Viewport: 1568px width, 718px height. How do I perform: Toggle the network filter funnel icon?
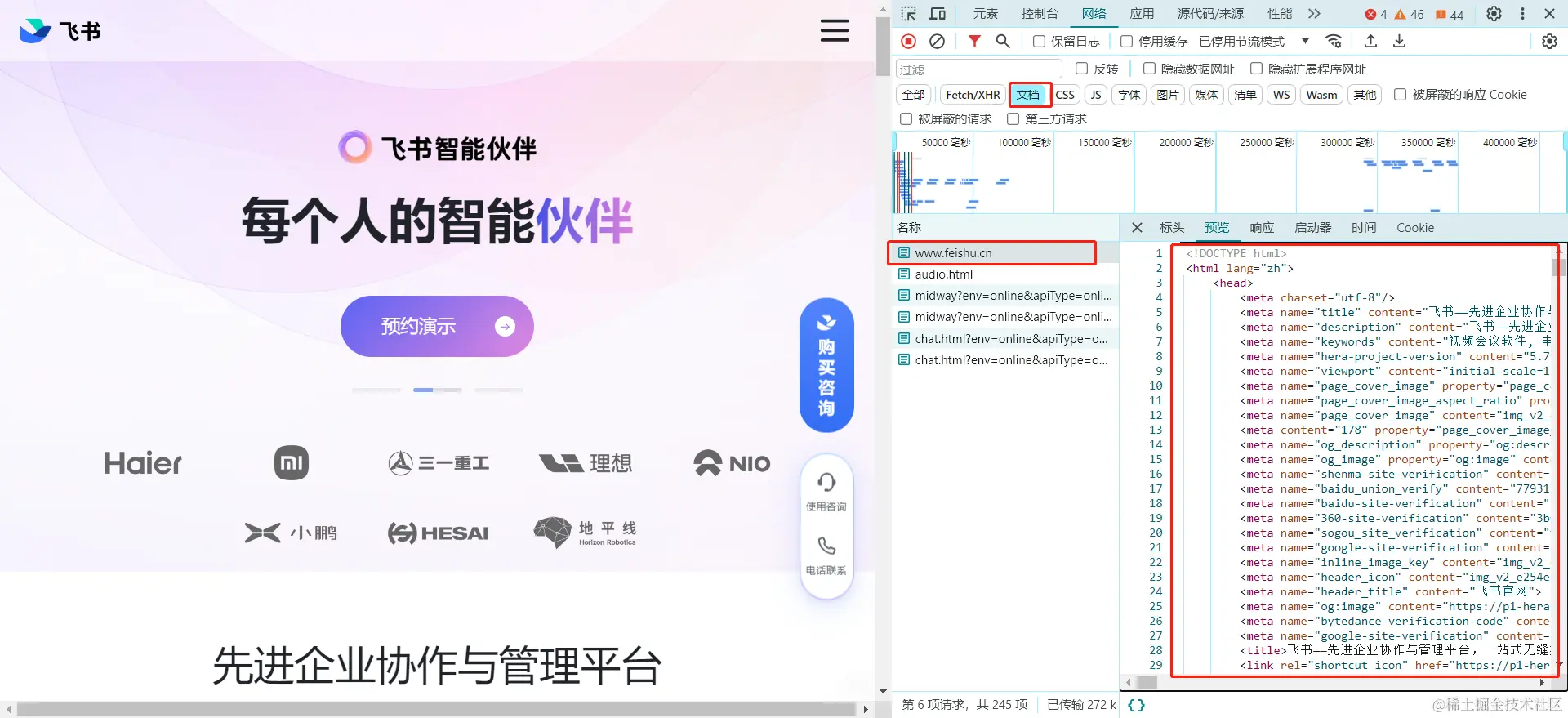(x=974, y=41)
